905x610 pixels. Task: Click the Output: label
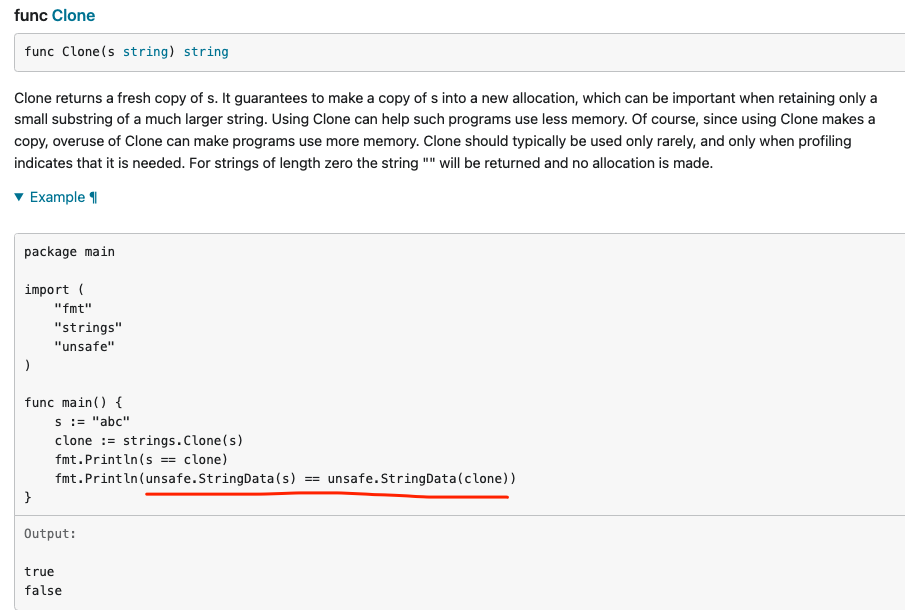(50, 534)
